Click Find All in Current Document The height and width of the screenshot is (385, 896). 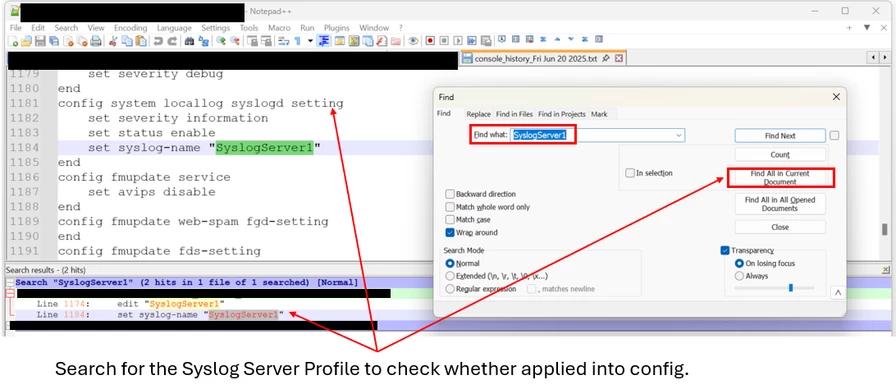(x=780, y=178)
